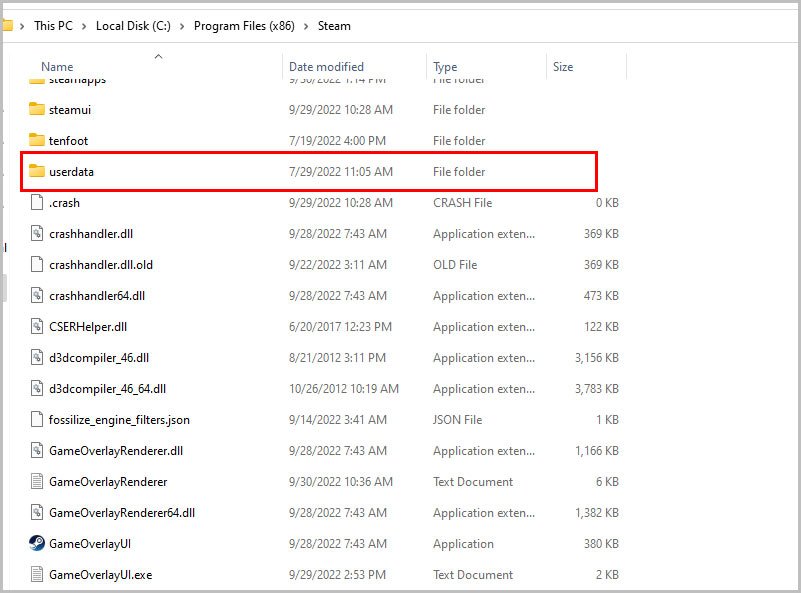Go to Local Disk (C:) breadcrumb

point(133,26)
